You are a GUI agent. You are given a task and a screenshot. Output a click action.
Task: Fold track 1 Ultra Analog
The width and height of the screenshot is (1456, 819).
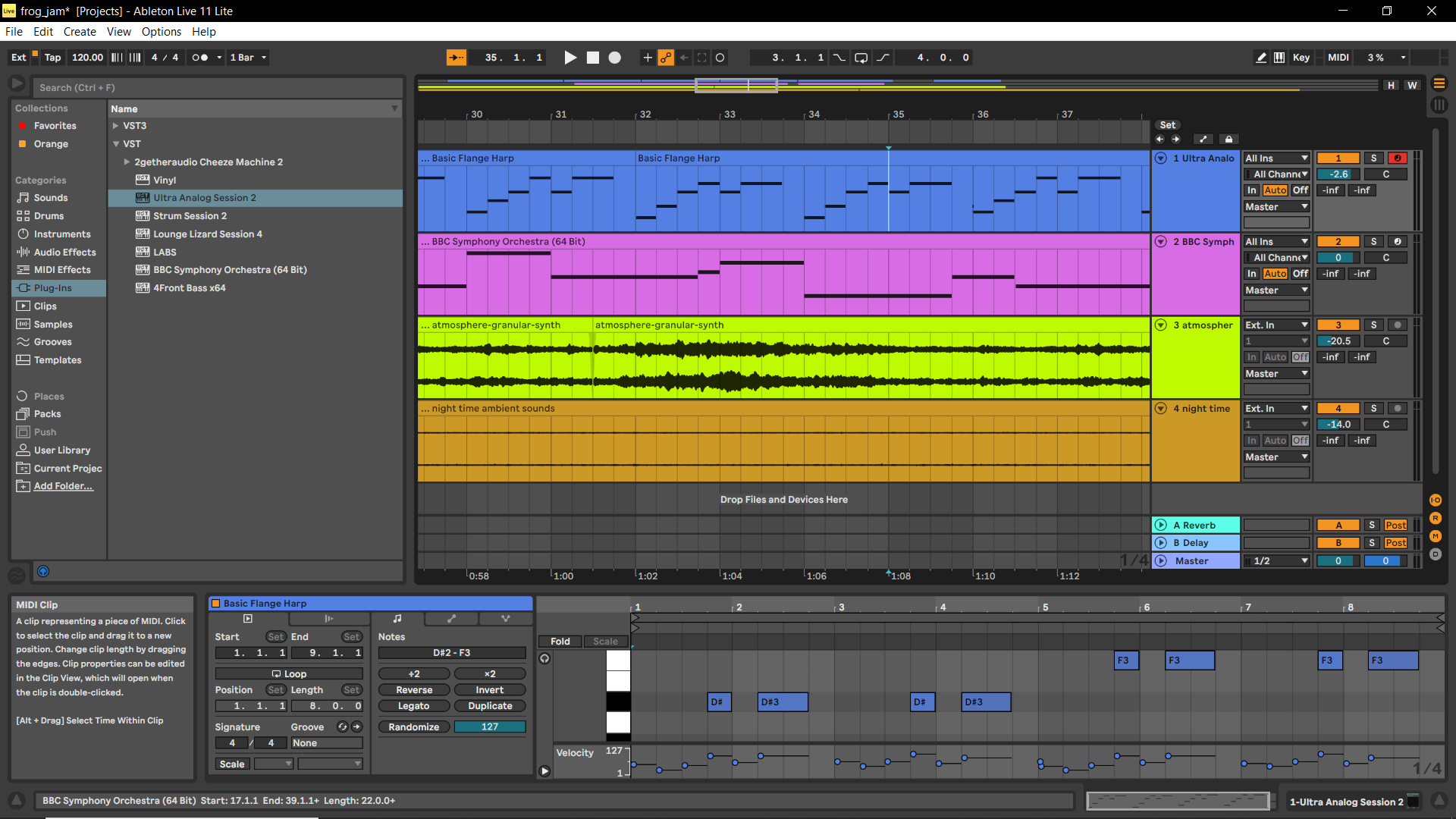pos(1161,158)
